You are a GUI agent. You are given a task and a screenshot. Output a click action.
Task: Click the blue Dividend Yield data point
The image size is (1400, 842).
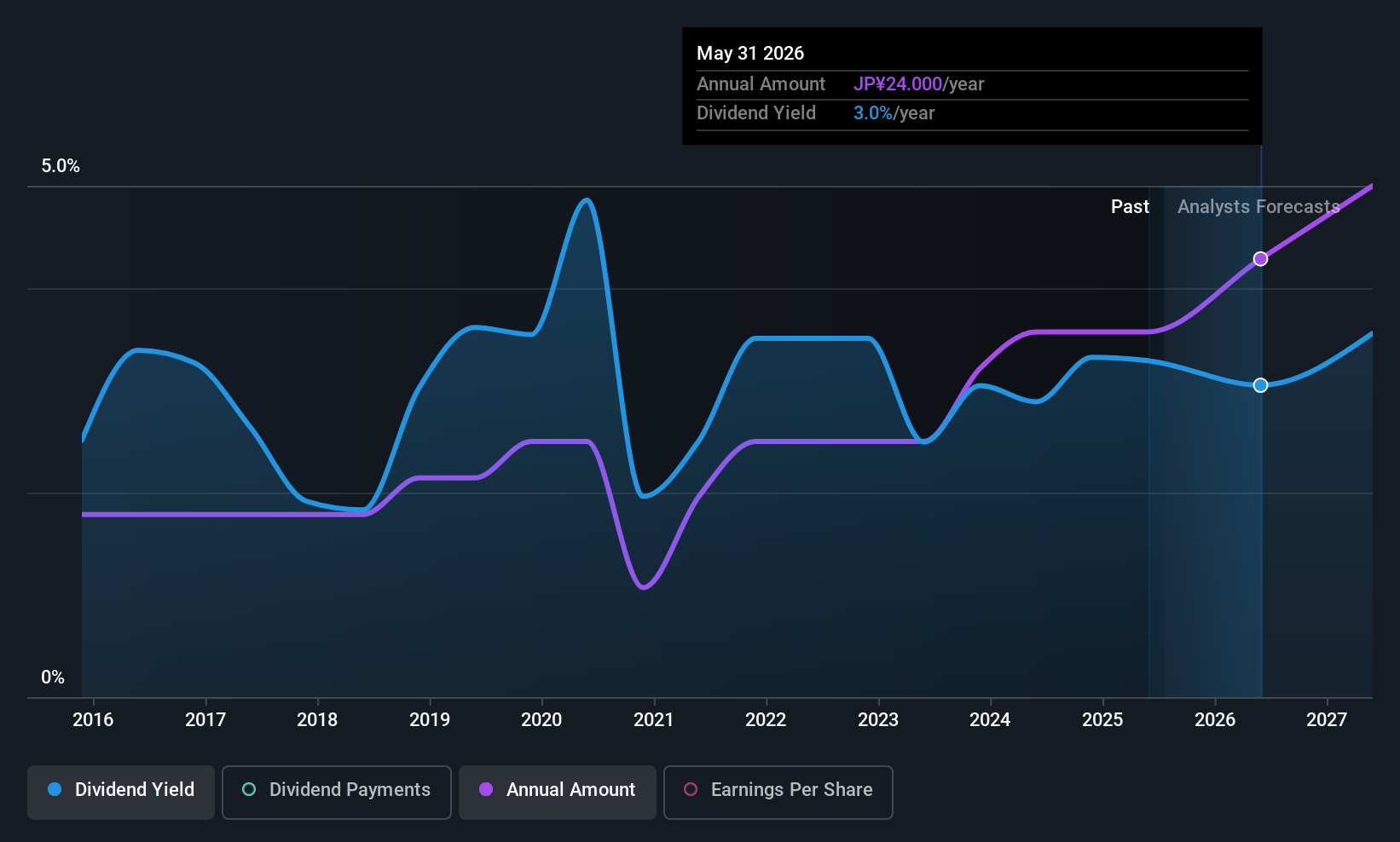point(1260,385)
